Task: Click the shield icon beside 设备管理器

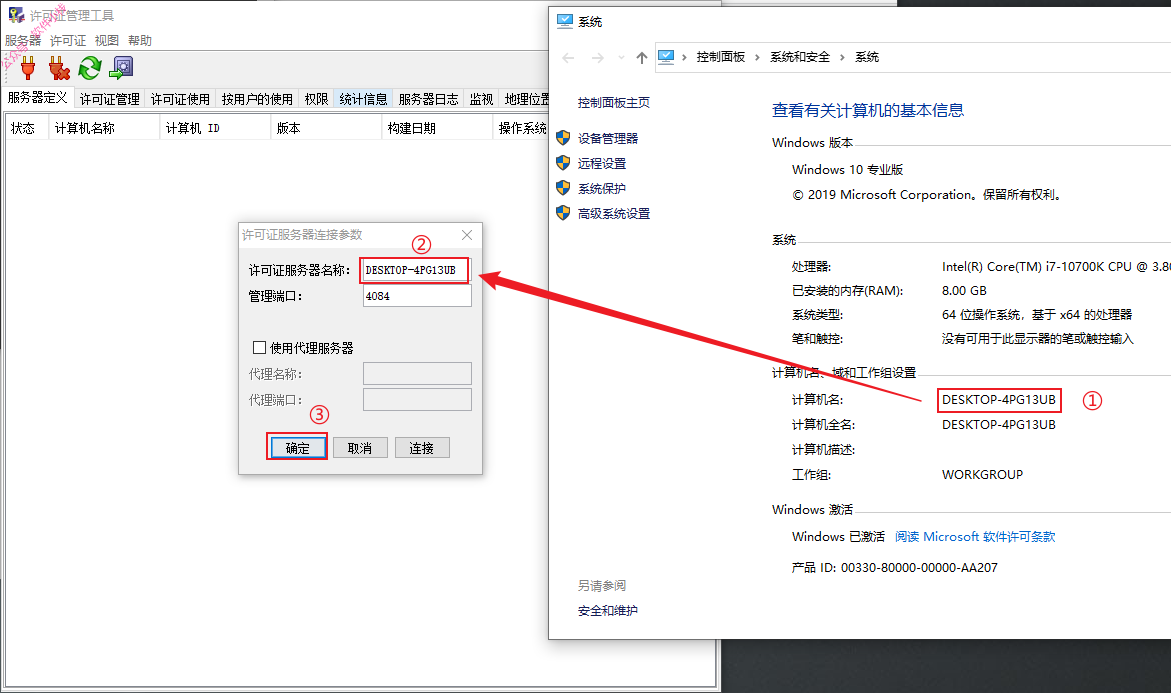Action: pos(563,137)
